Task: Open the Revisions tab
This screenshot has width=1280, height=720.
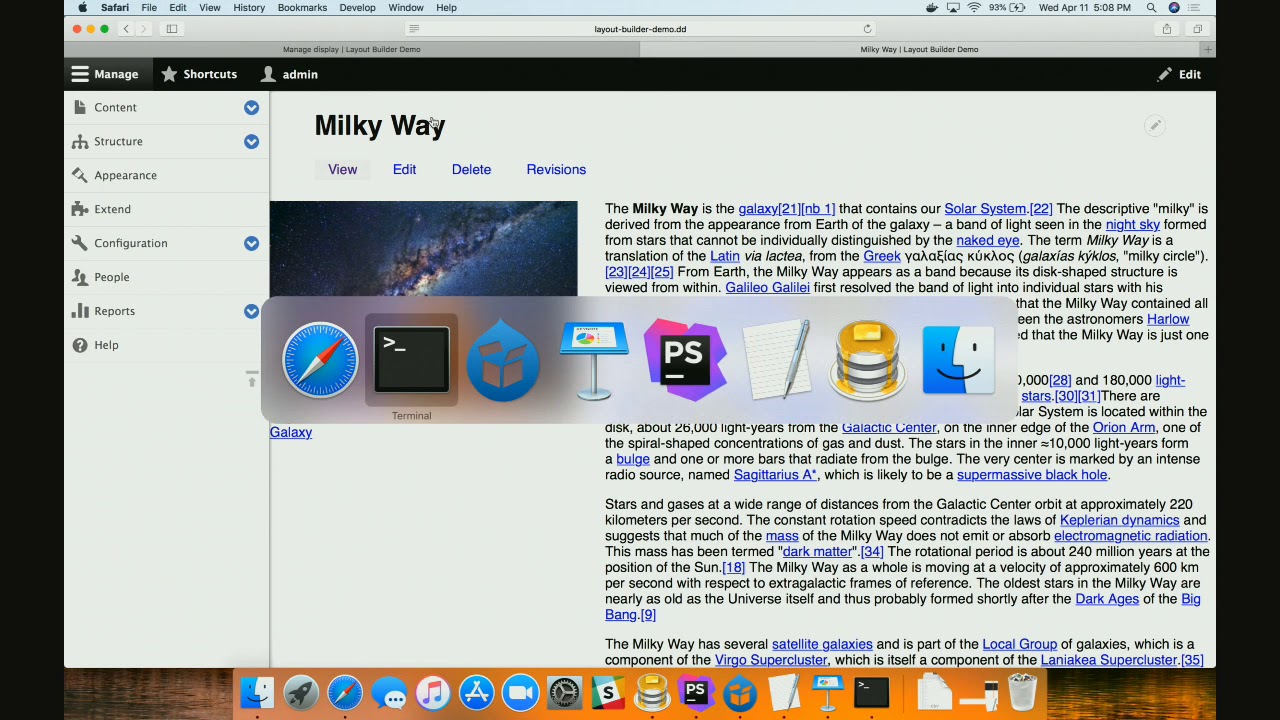Action: pos(556,169)
